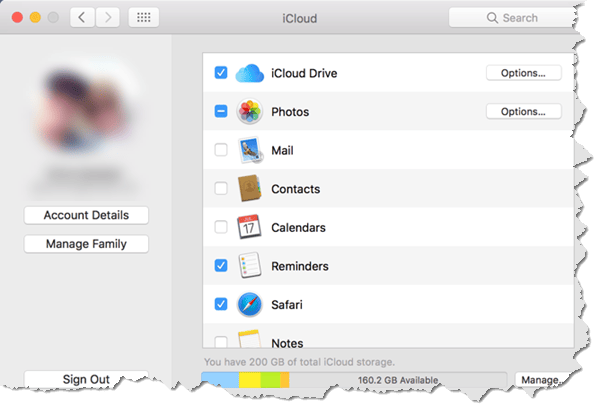Click the yellow storage bar segment
The height and width of the screenshot is (413, 606).
[250, 380]
